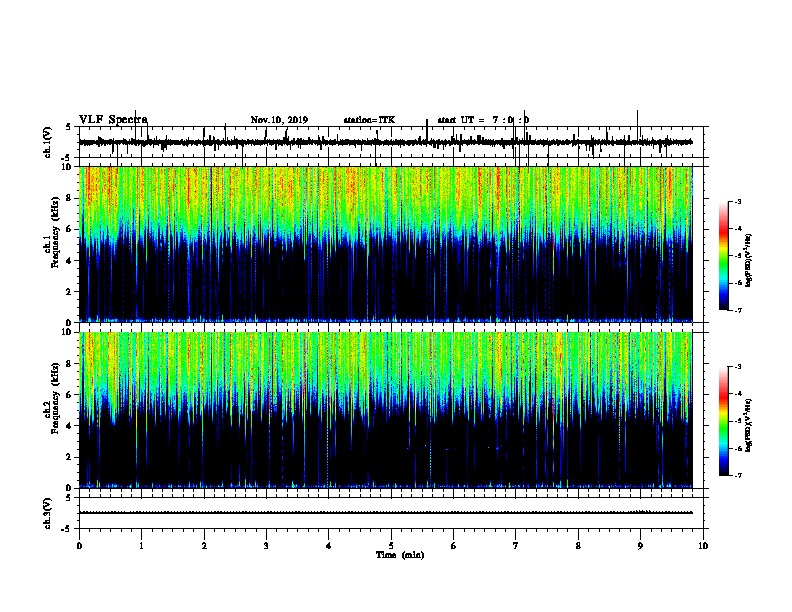The height and width of the screenshot is (612, 792).
Task: Click the "8" tick on ch.2 frequency axis
Action: [x=69, y=364]
